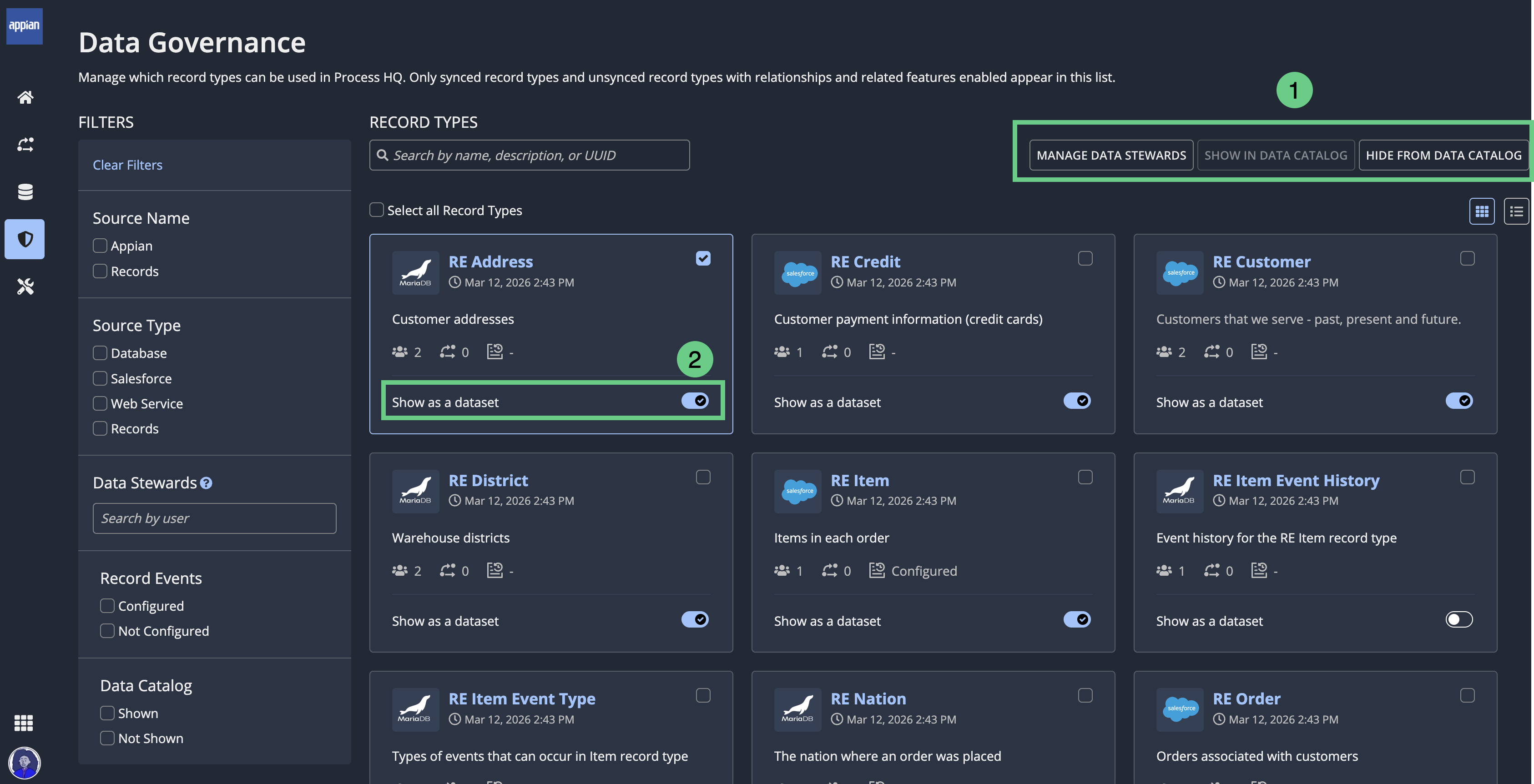Enable Show as a dataset for RE Item Event History
The image size is (1534, 784).
pos(1459,620)
